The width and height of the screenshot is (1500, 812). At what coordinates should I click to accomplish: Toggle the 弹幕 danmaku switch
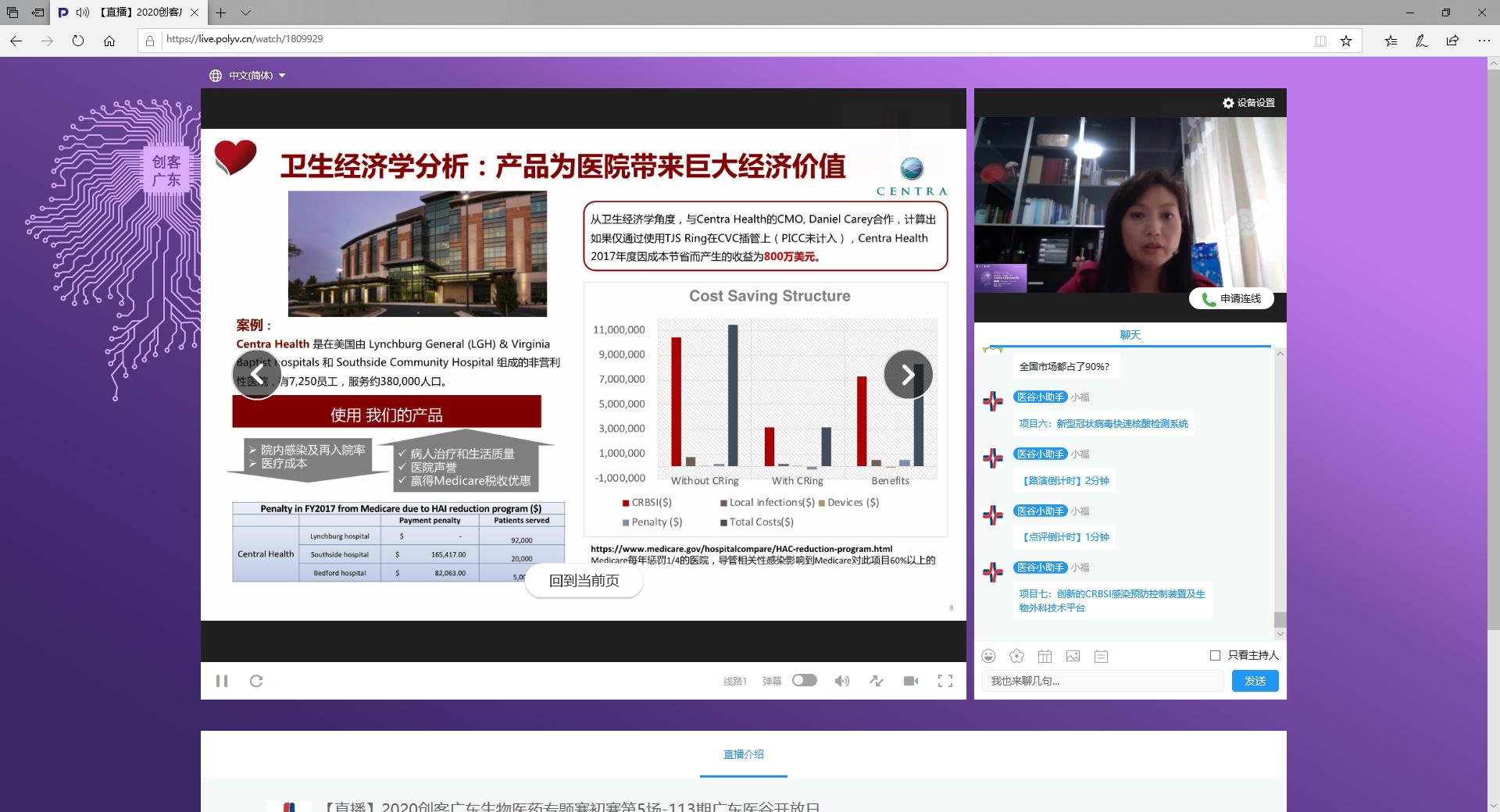point(804,680)
